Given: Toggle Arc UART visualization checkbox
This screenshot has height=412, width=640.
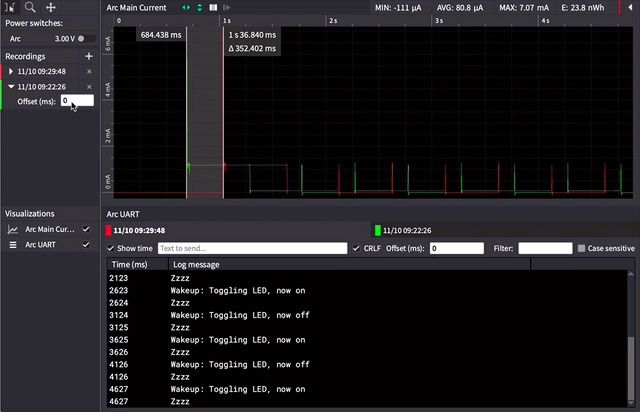Looking at the screenshot, I should coord(86,245).
